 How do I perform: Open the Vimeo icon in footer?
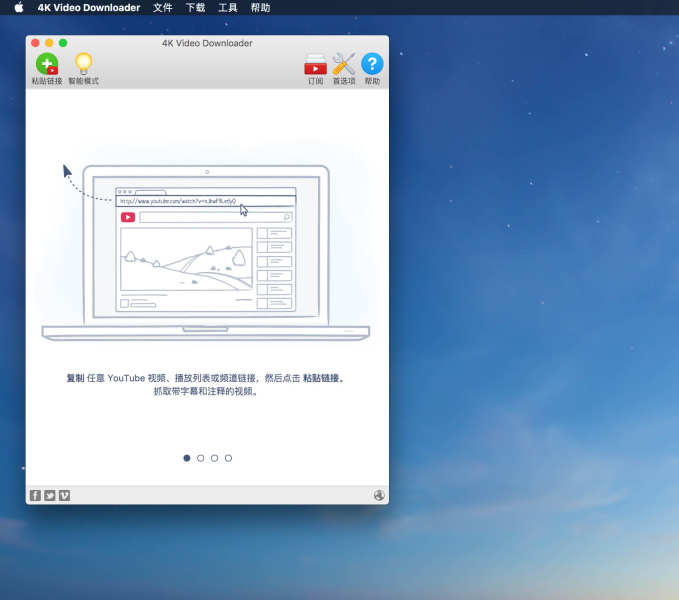pos(64,495)
